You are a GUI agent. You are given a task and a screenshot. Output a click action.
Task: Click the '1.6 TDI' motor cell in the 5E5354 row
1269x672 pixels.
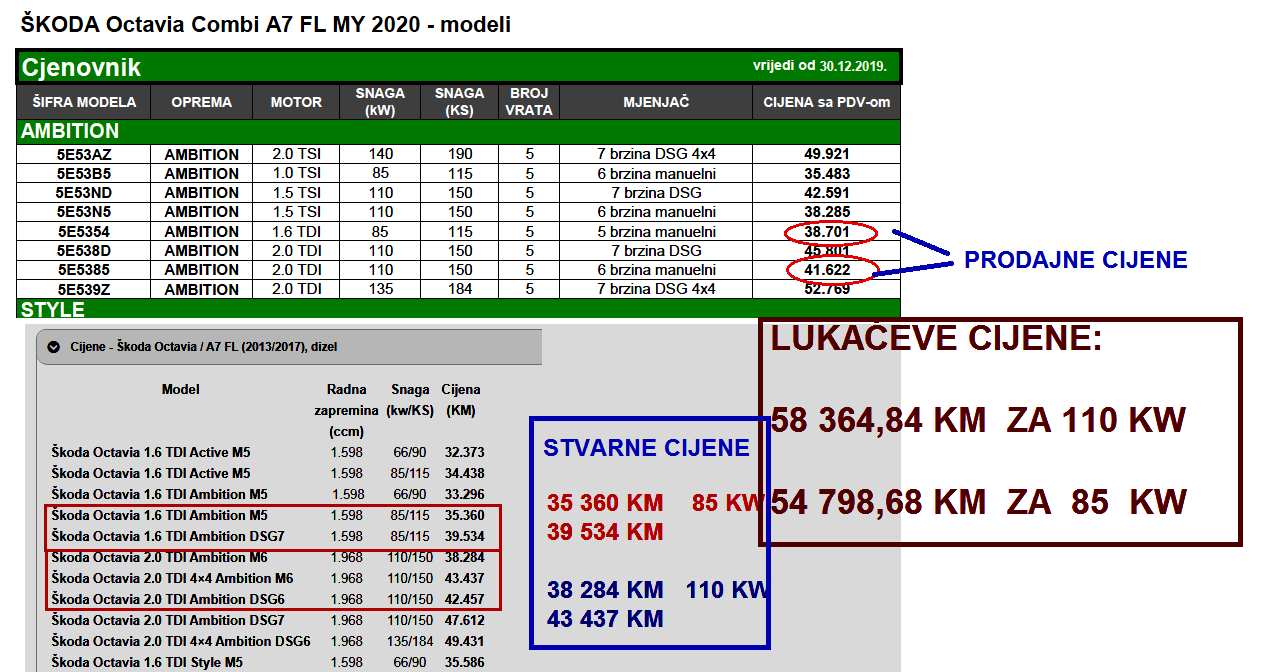(296, 231)
